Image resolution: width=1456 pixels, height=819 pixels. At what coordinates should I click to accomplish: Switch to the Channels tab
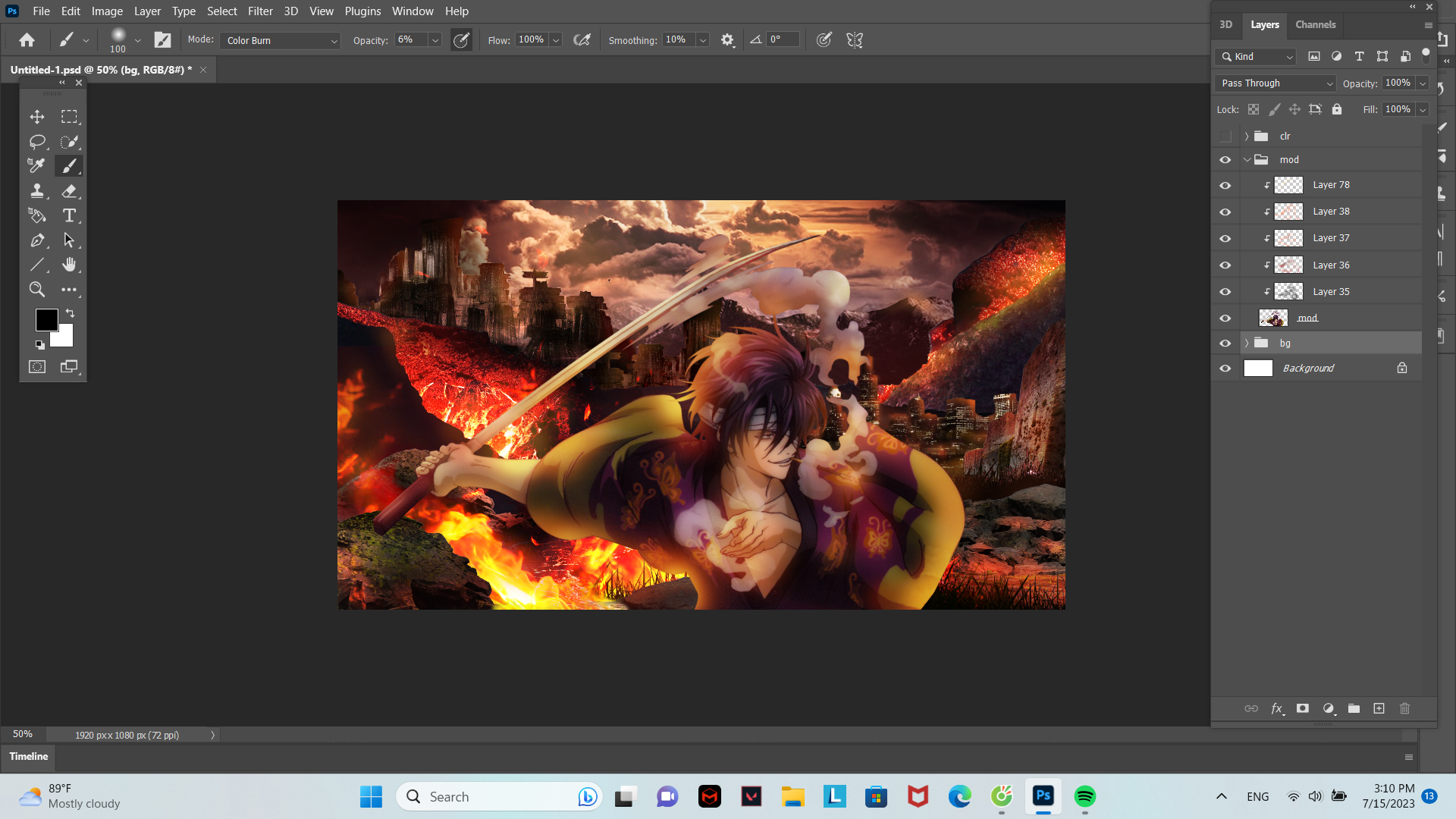tap(1315, 25)
